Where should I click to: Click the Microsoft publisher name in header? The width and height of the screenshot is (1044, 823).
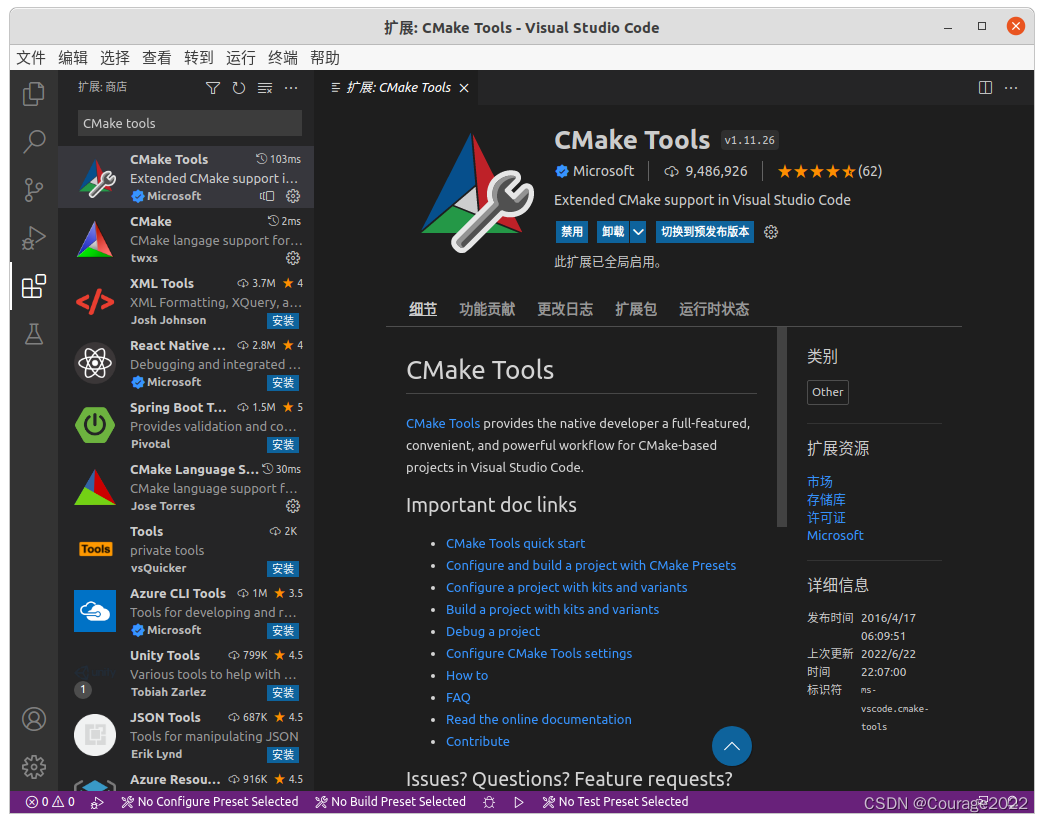603,171
